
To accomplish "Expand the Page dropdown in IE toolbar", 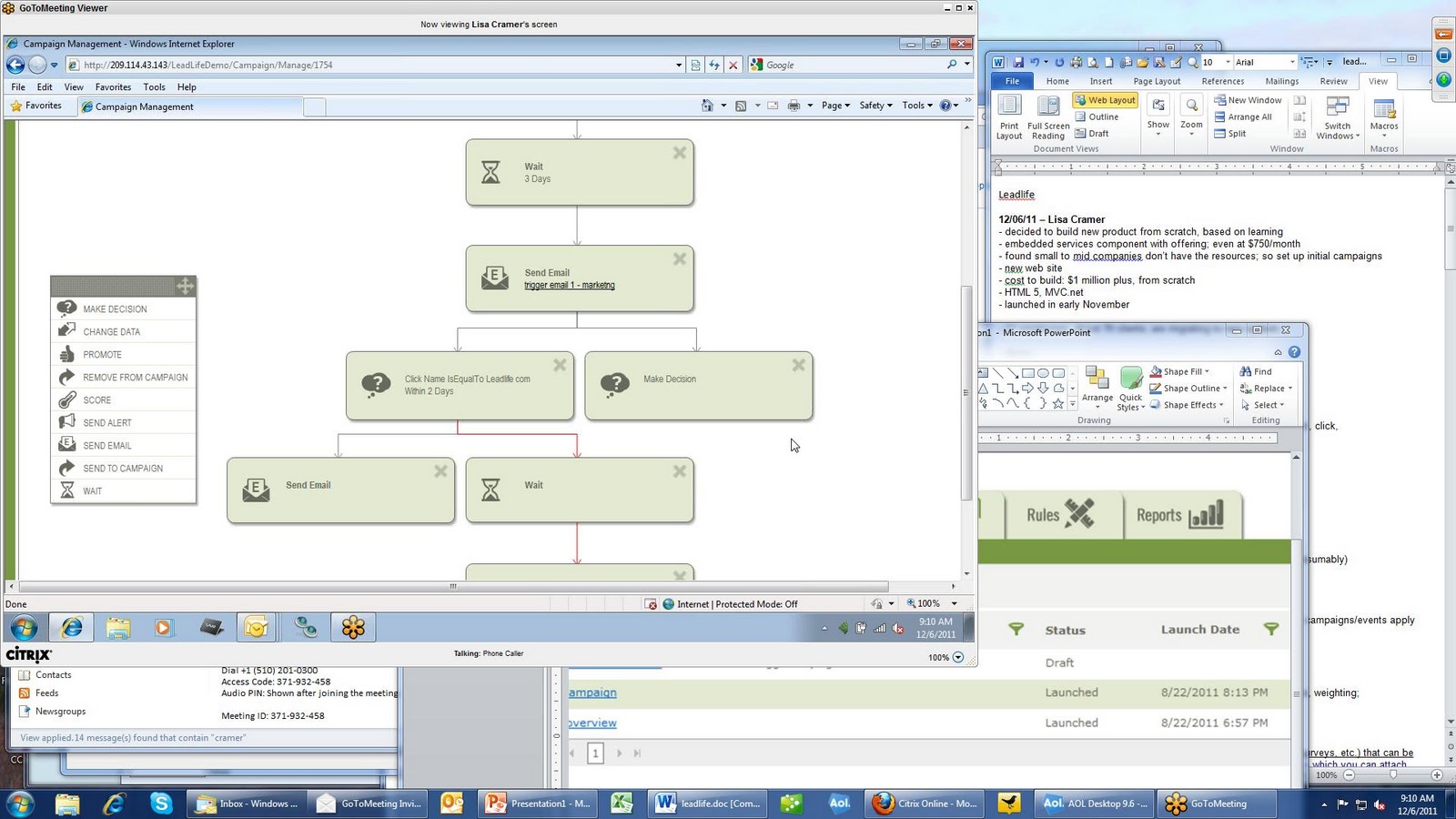I will point(835,106).
